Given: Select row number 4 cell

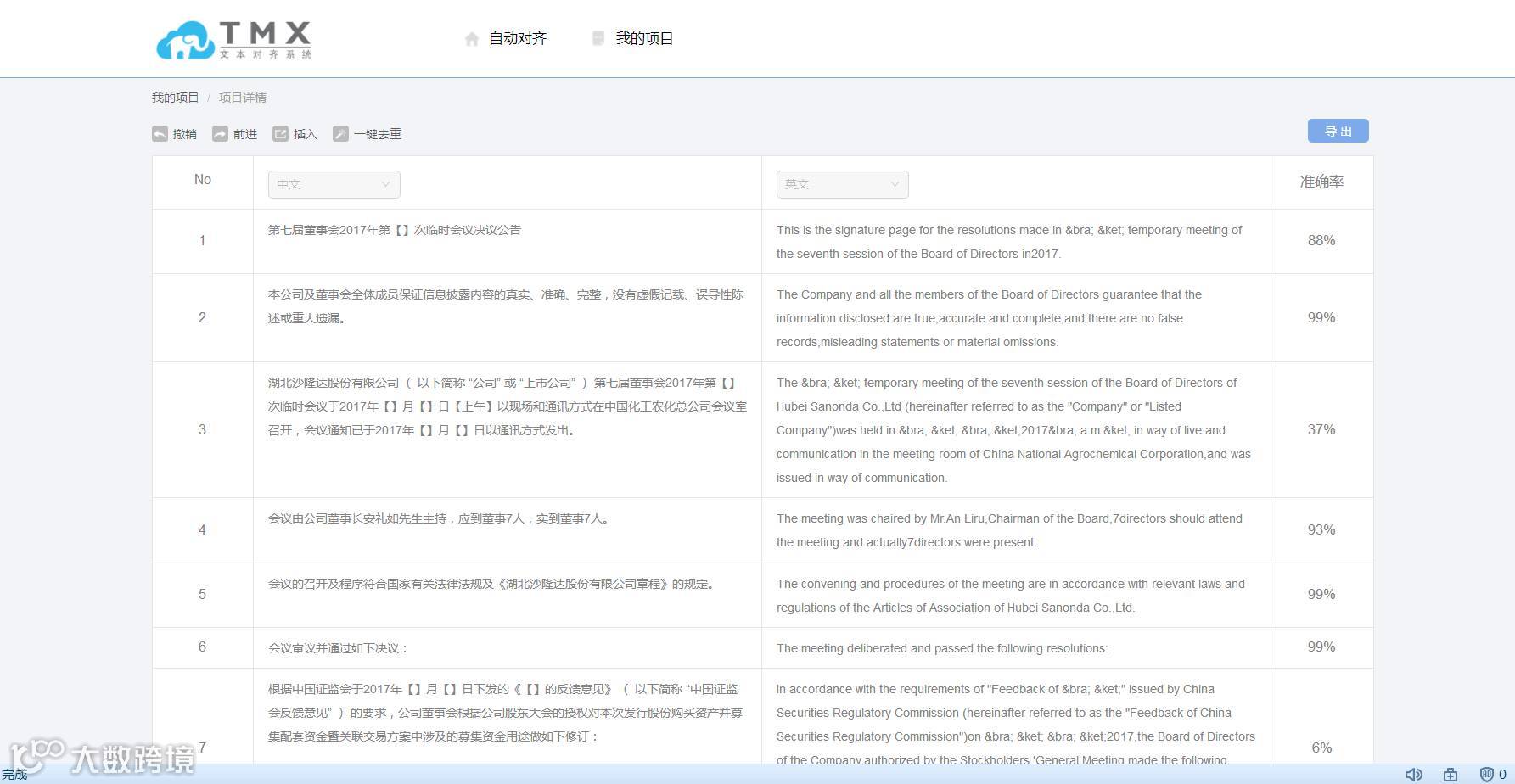Looking at the screenshot, I should [202, 529].
